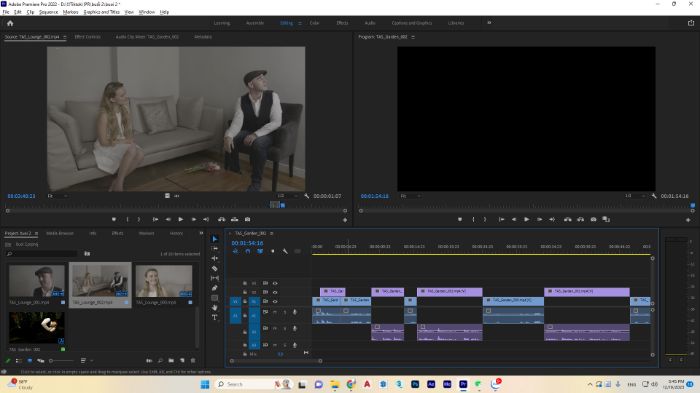Open Source monitor zoom level Fit dropdown

pos(57,196)
